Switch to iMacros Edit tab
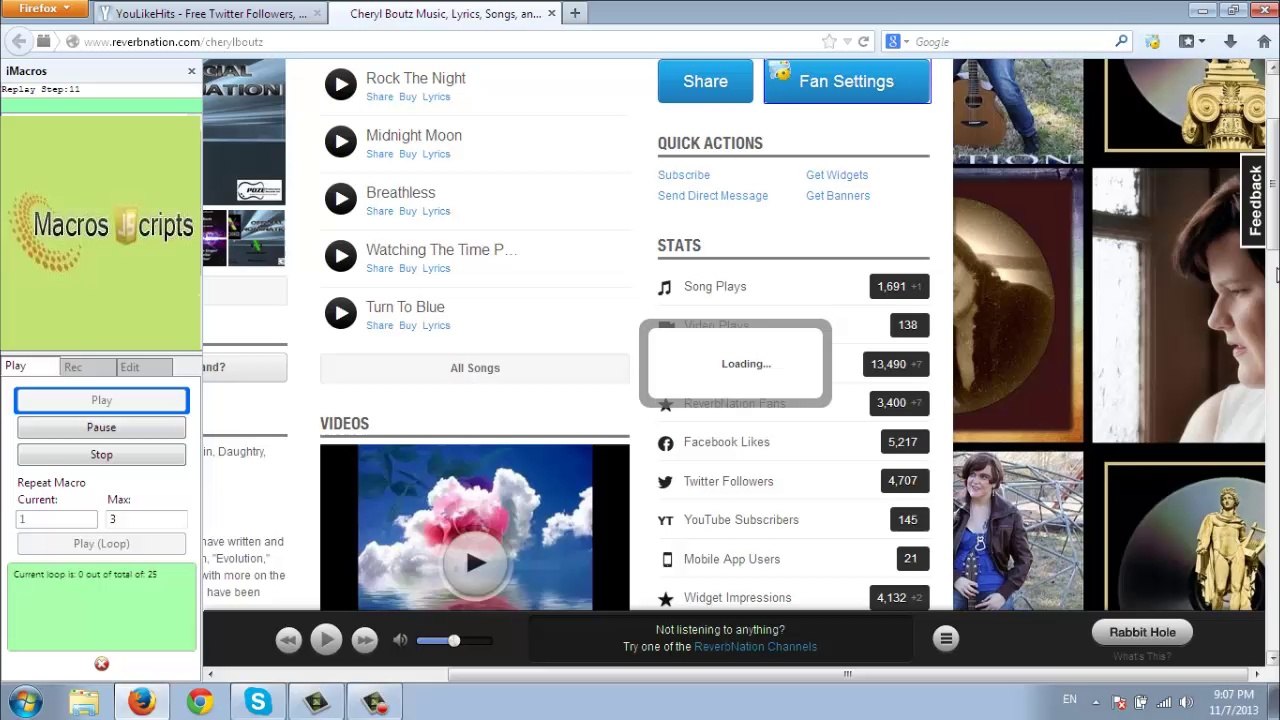This screenshot has width=1280, height=720. (144, 367)
